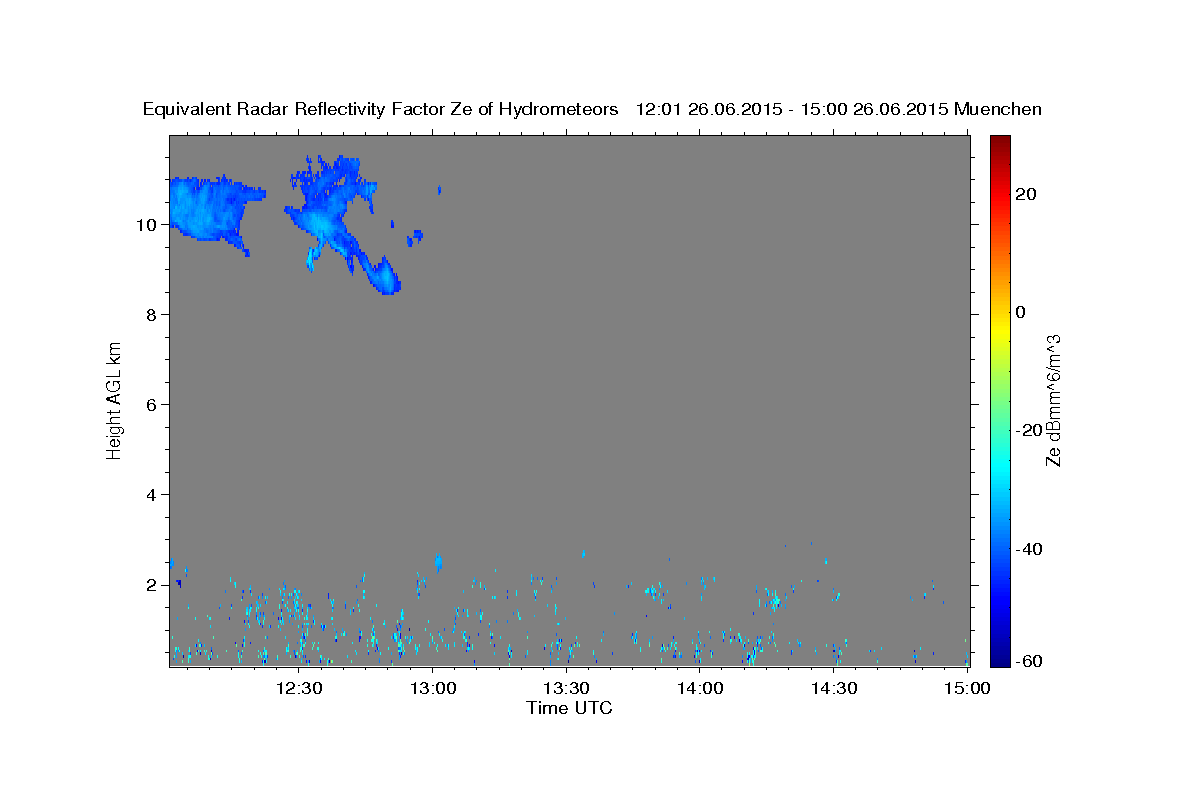Click the 14:30 time tick label
The image size is (1200, 800).
[834, 688]
